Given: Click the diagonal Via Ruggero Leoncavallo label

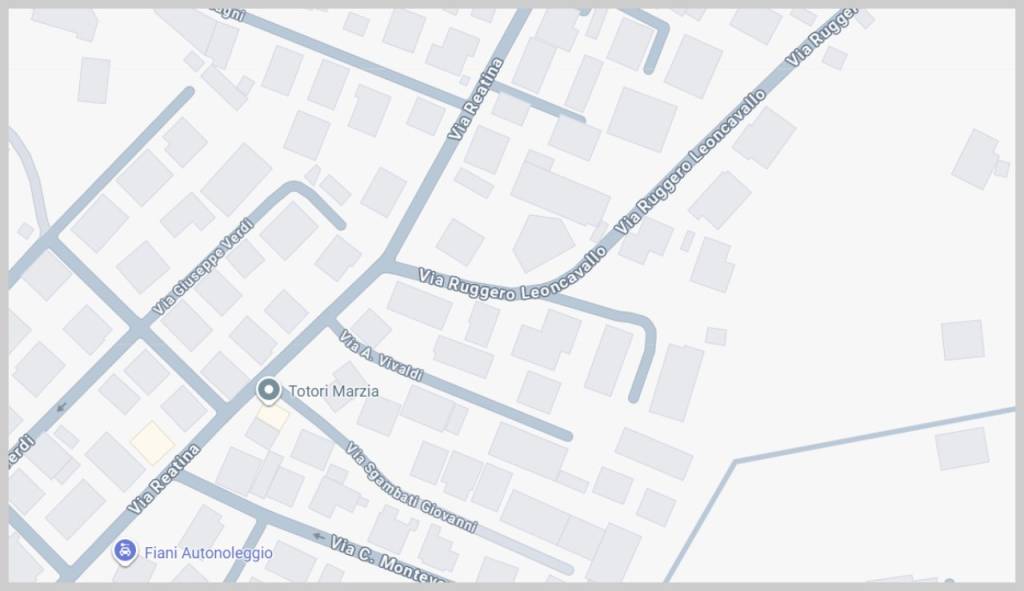Looking at the screenshot, I should pos(691,162).
